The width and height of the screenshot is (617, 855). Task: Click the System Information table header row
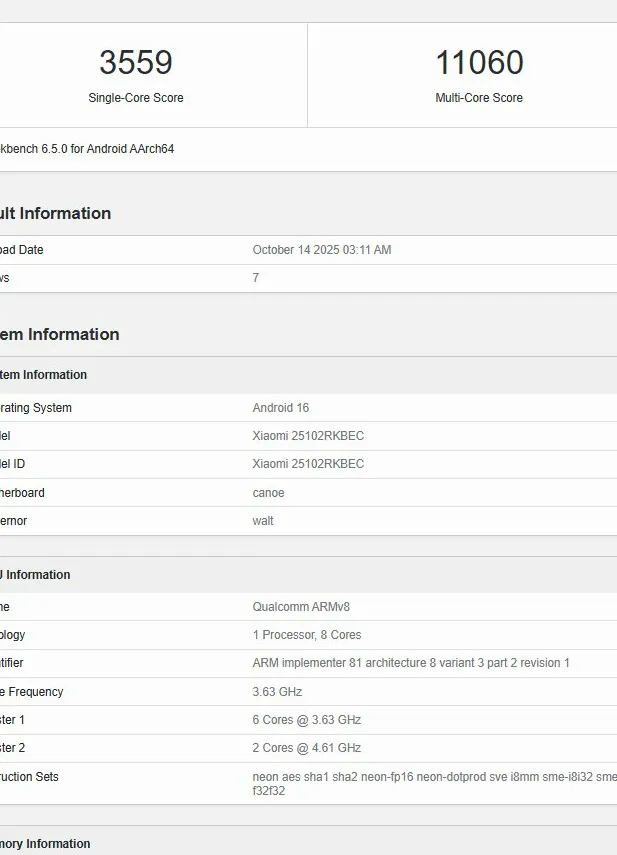point(43,375)
